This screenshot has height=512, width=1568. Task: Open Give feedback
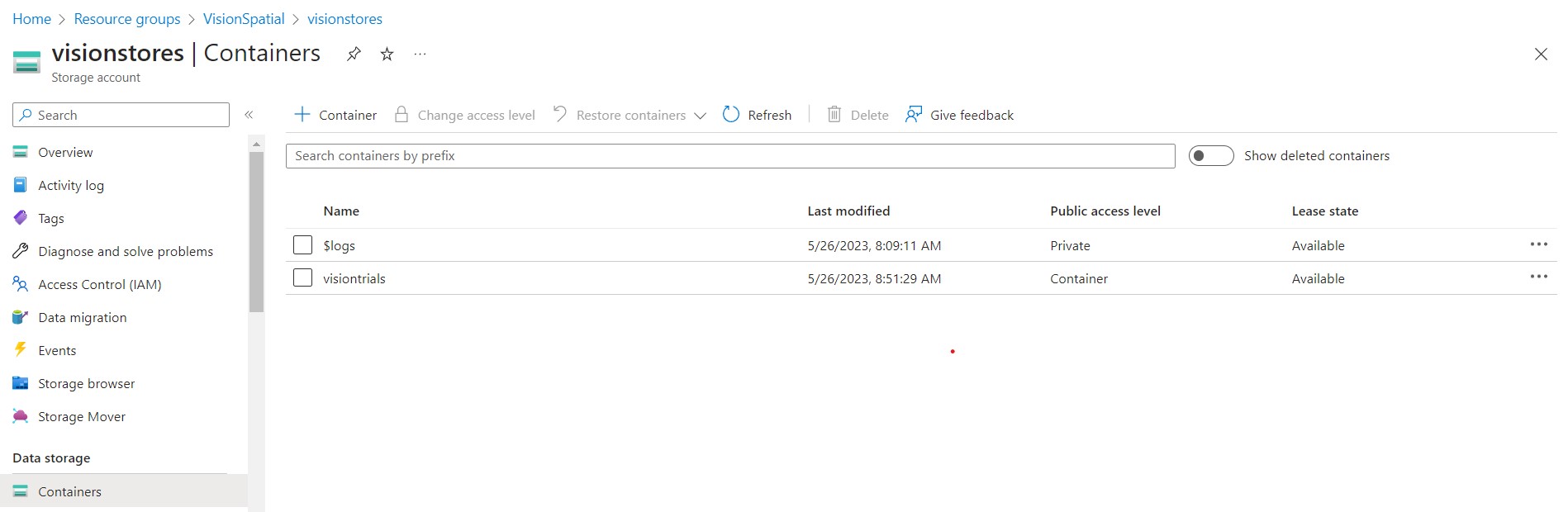(959, 115)
